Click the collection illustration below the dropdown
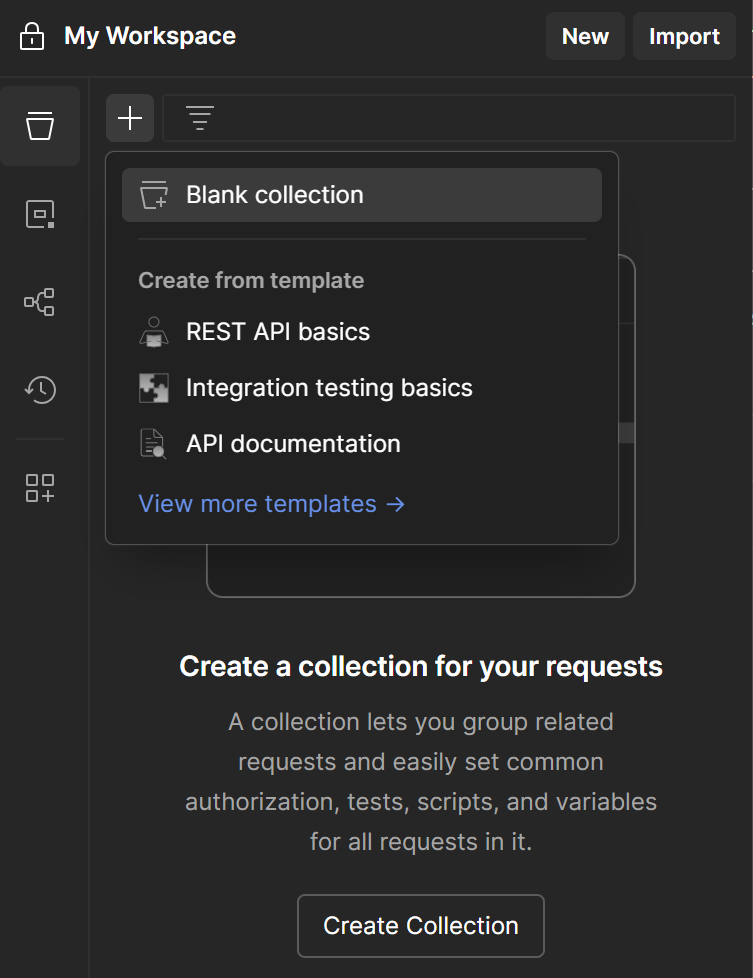The width and height of the screenshot is (753, 978). pos(420,572)
